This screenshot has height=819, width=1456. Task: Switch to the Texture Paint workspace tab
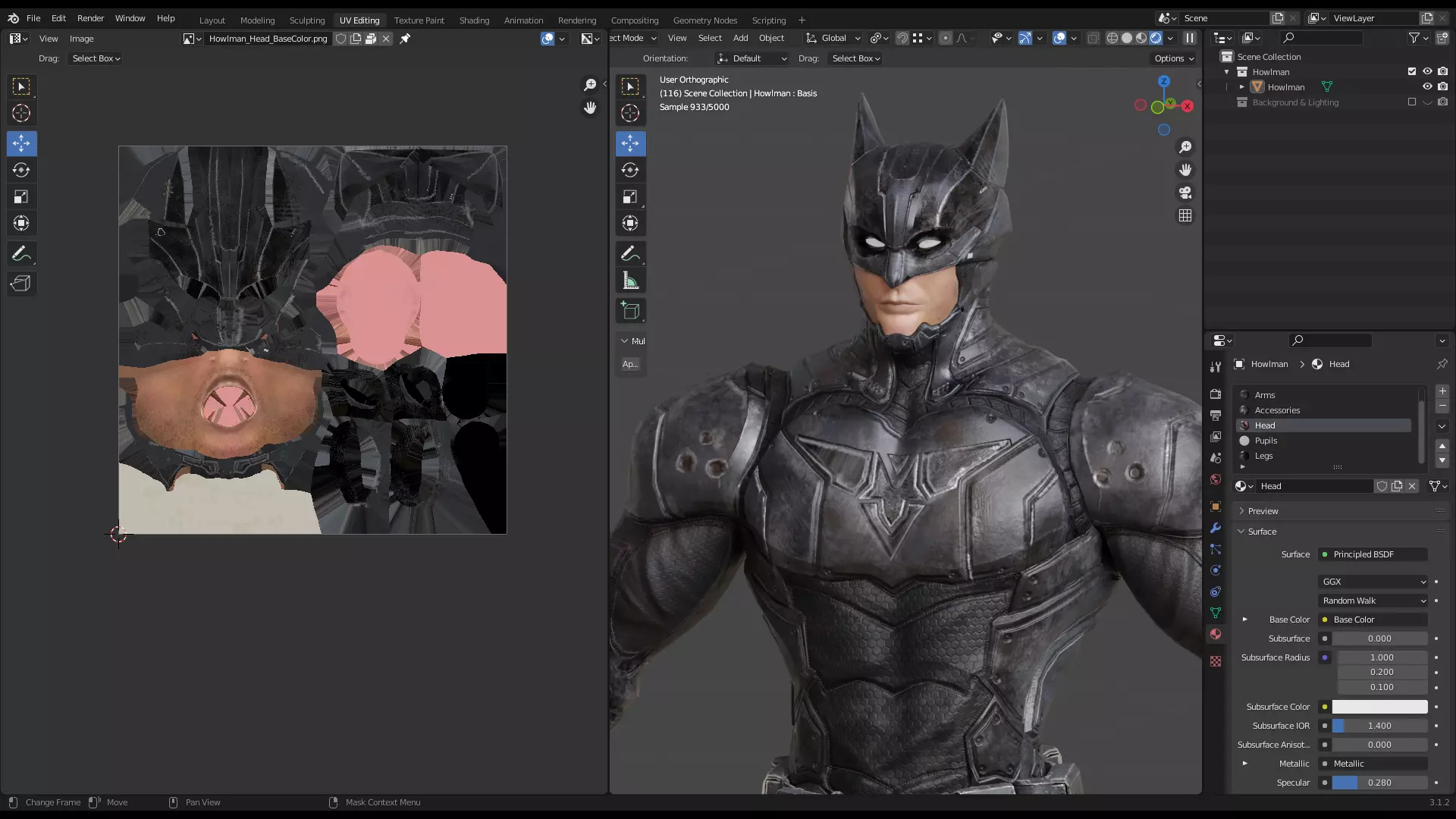click(x=419, y=20)
